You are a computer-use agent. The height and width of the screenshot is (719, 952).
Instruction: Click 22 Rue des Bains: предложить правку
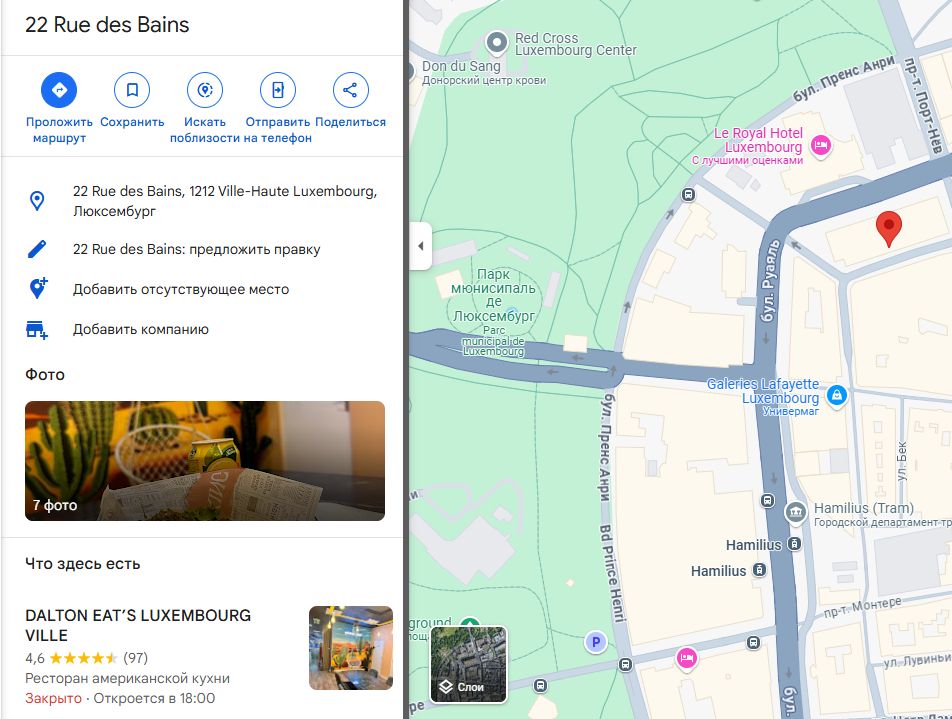click(197, 249)
